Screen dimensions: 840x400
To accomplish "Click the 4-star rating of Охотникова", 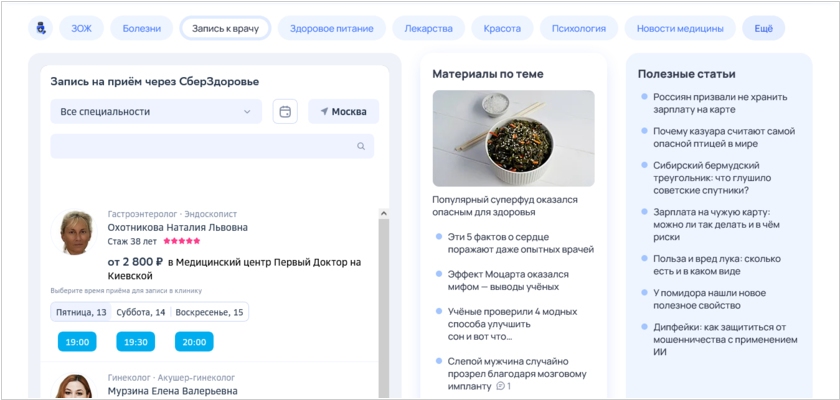I will tap(182, 241).
